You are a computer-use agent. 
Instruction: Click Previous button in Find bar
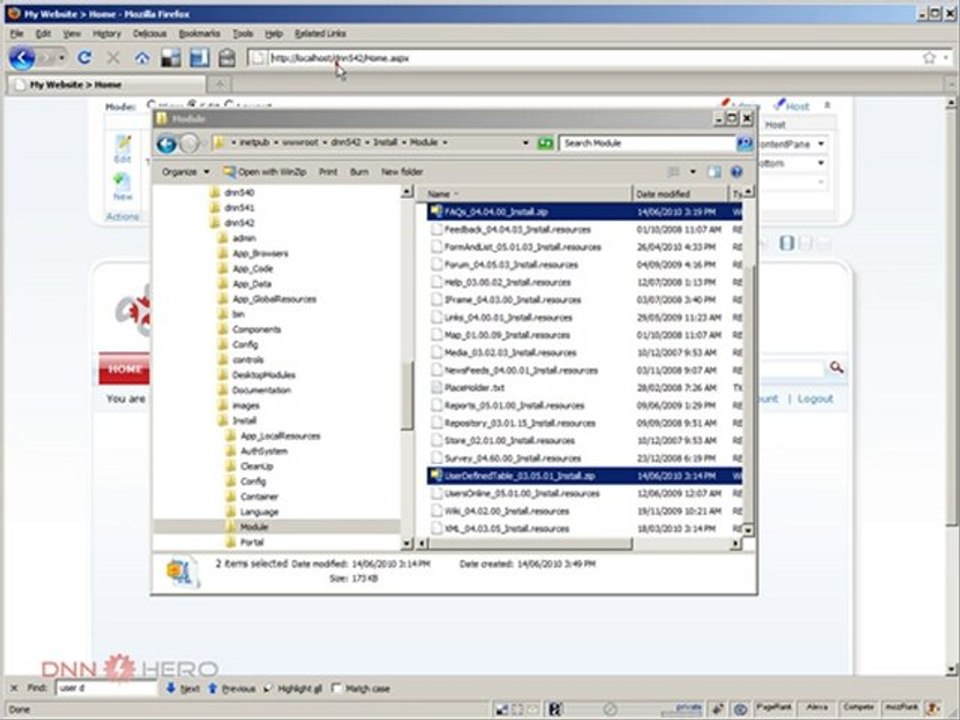pyautogui.click(x=232, y=689)
